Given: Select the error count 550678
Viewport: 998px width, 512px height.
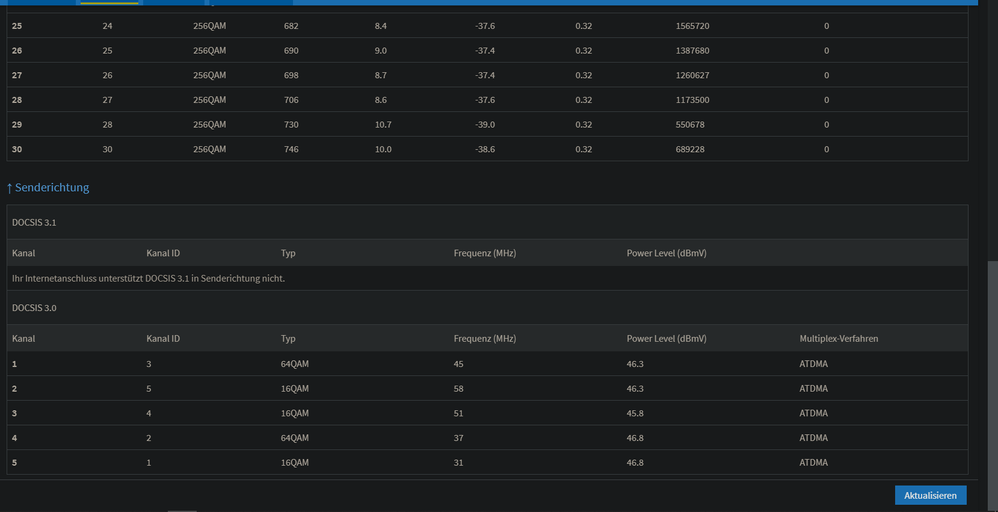Looking at the screenshot, I should tap(690, 125).
